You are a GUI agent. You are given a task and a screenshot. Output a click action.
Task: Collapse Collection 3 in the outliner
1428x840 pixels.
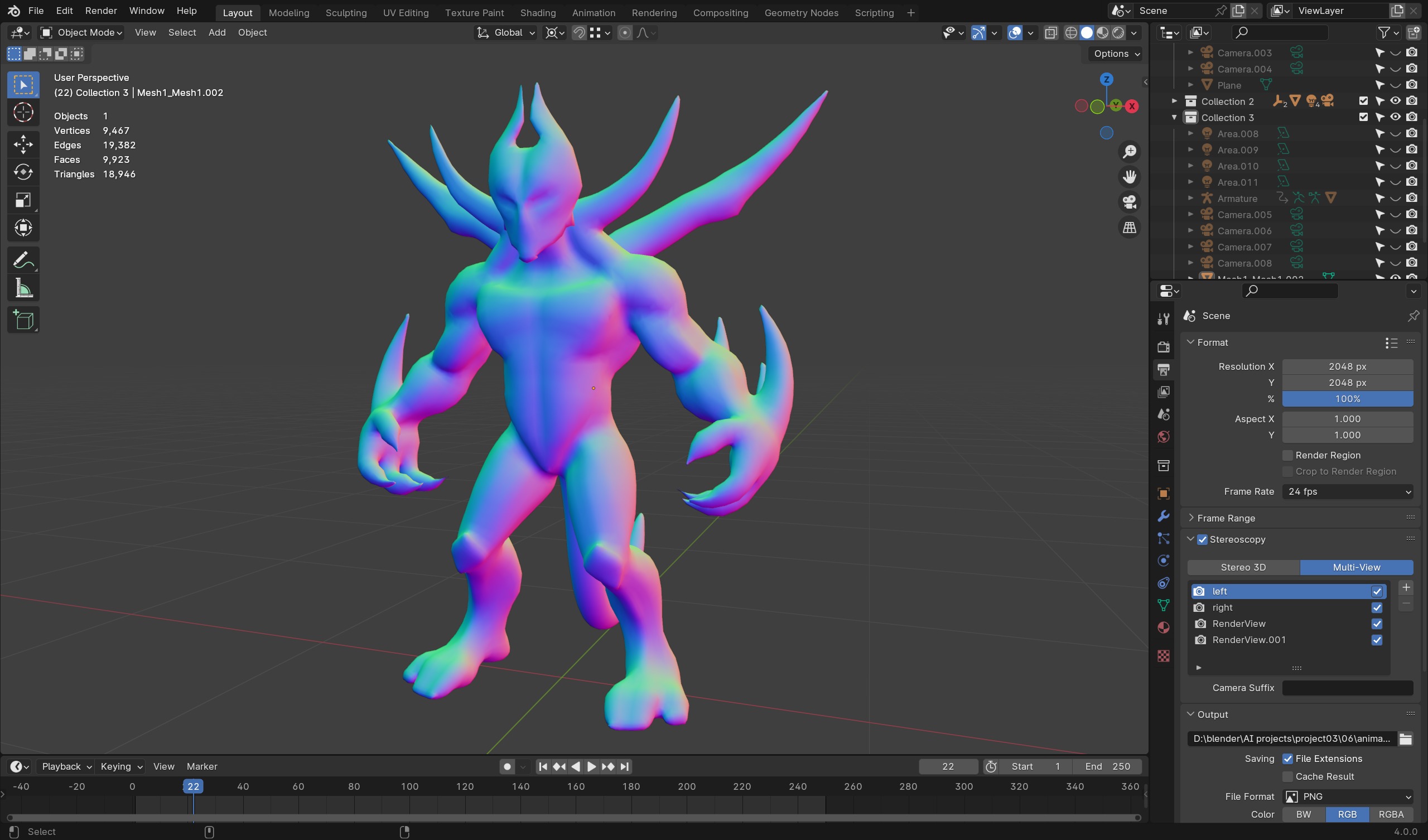(1174, 117)
